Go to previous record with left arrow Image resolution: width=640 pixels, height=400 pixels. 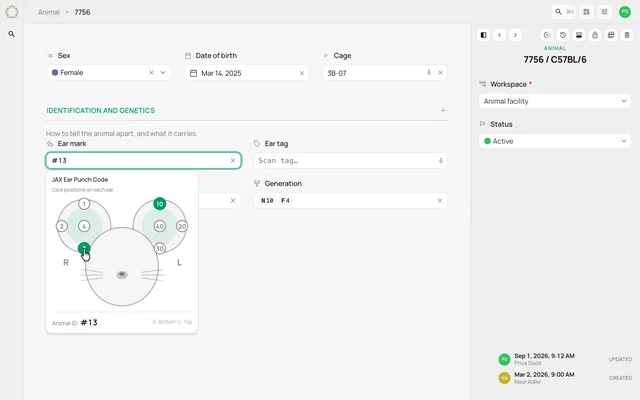coord(500,35)
